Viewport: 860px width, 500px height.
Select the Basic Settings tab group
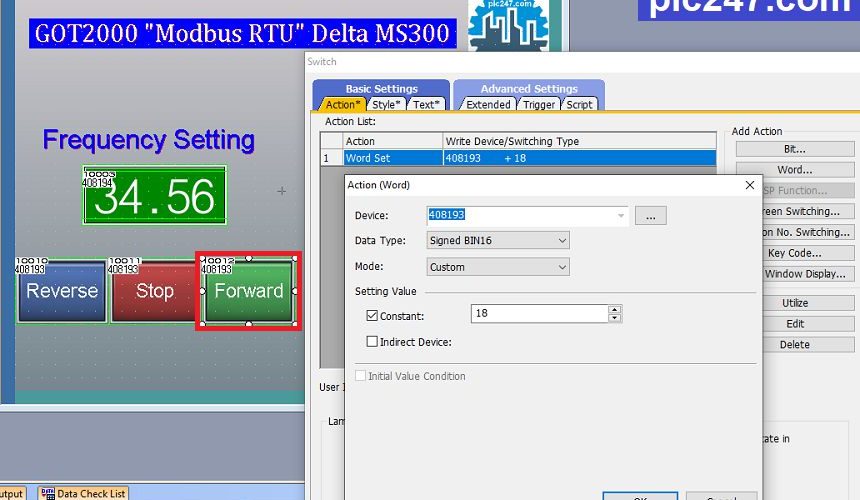click(x=381, y=89)
